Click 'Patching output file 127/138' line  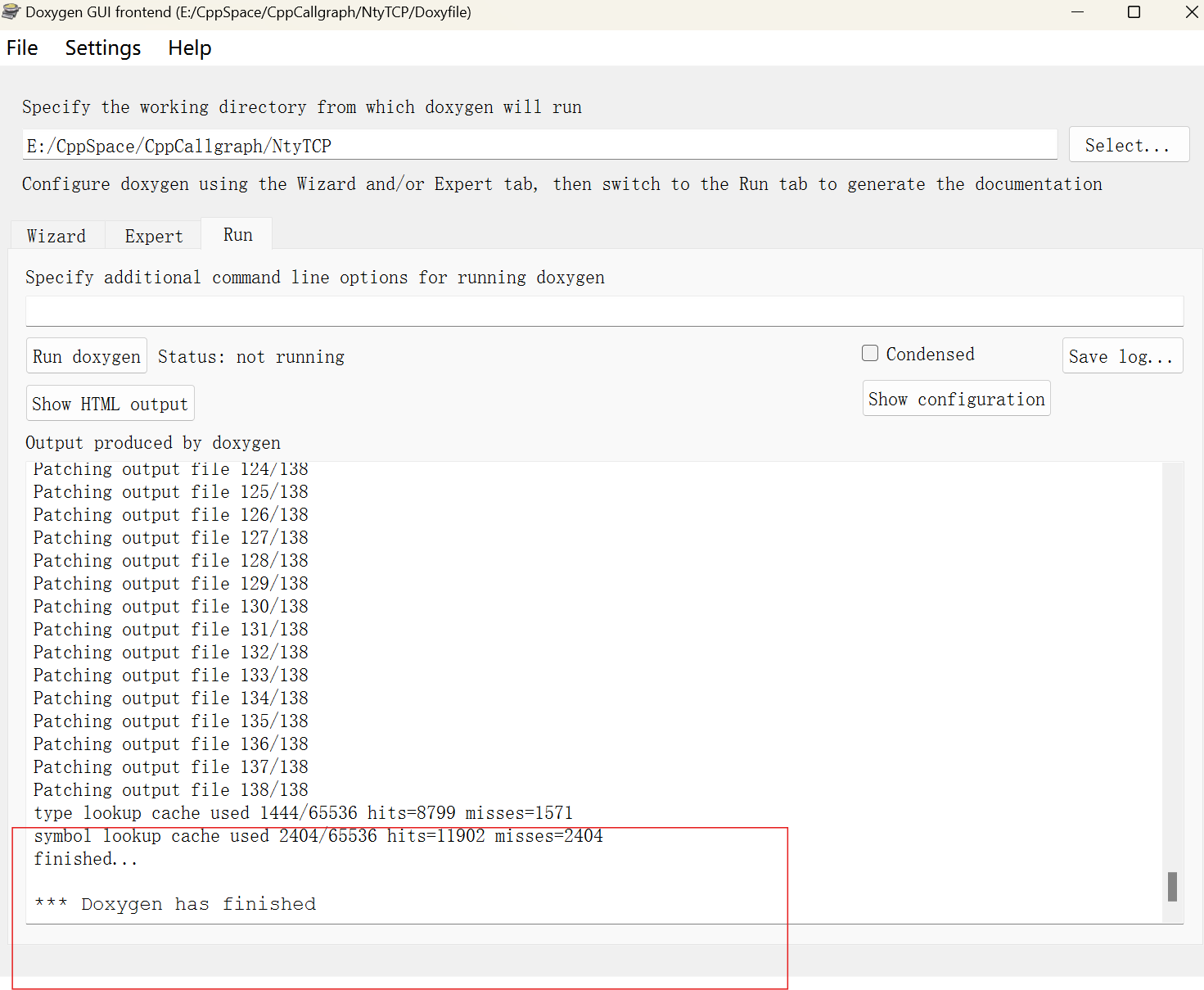point(171,537)
